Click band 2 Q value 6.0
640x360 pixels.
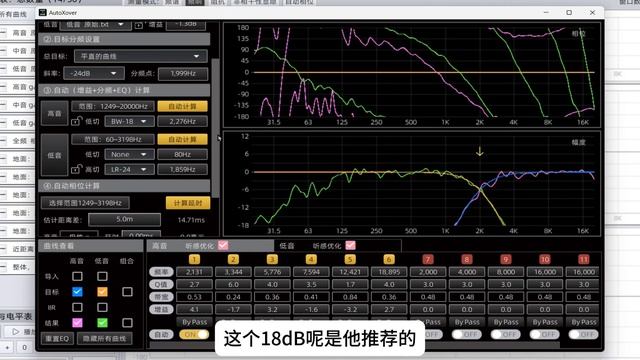[x=233, y=284]
